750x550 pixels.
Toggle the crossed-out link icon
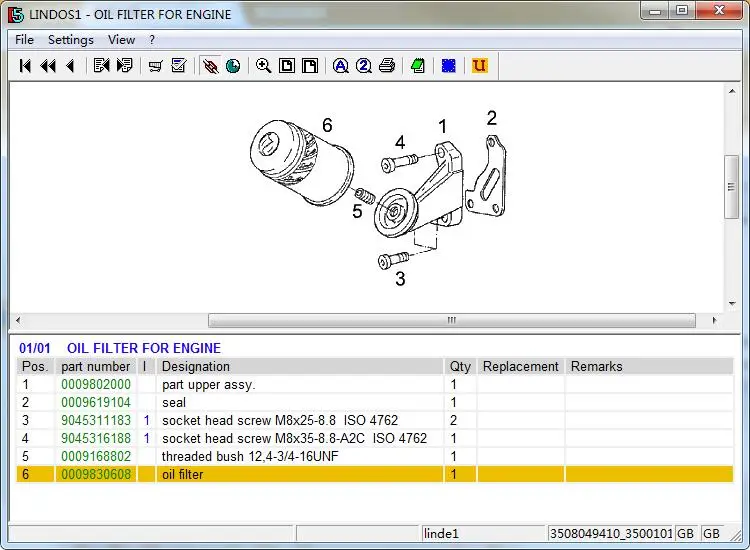click(210, 66)
